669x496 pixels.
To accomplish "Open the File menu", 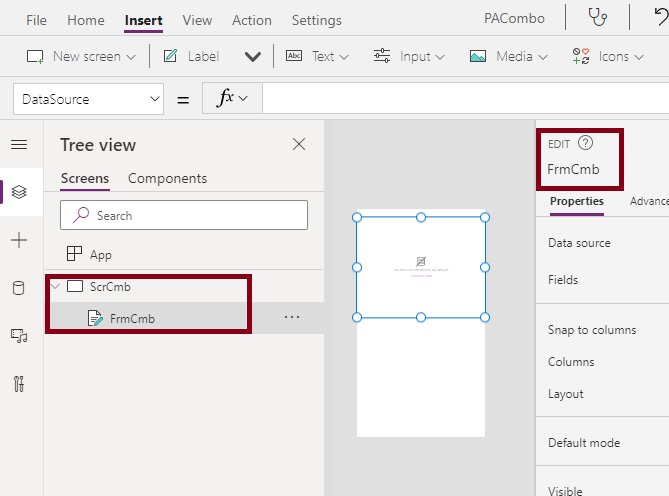I will point(36,20).
